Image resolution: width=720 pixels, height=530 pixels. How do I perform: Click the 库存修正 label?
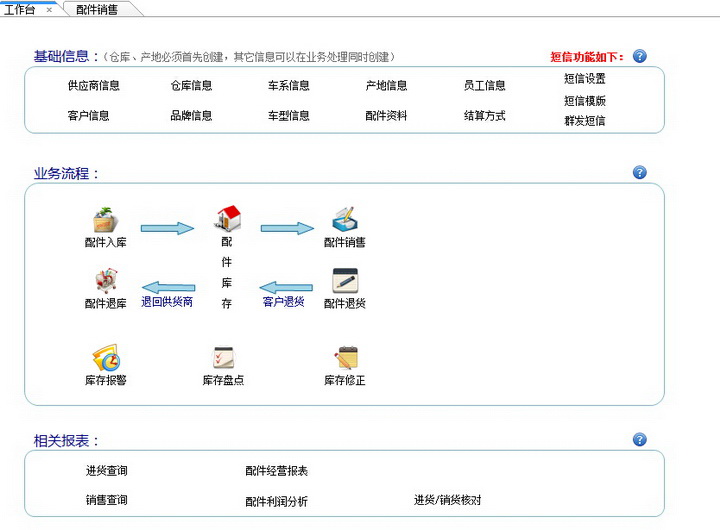point(345,380)
